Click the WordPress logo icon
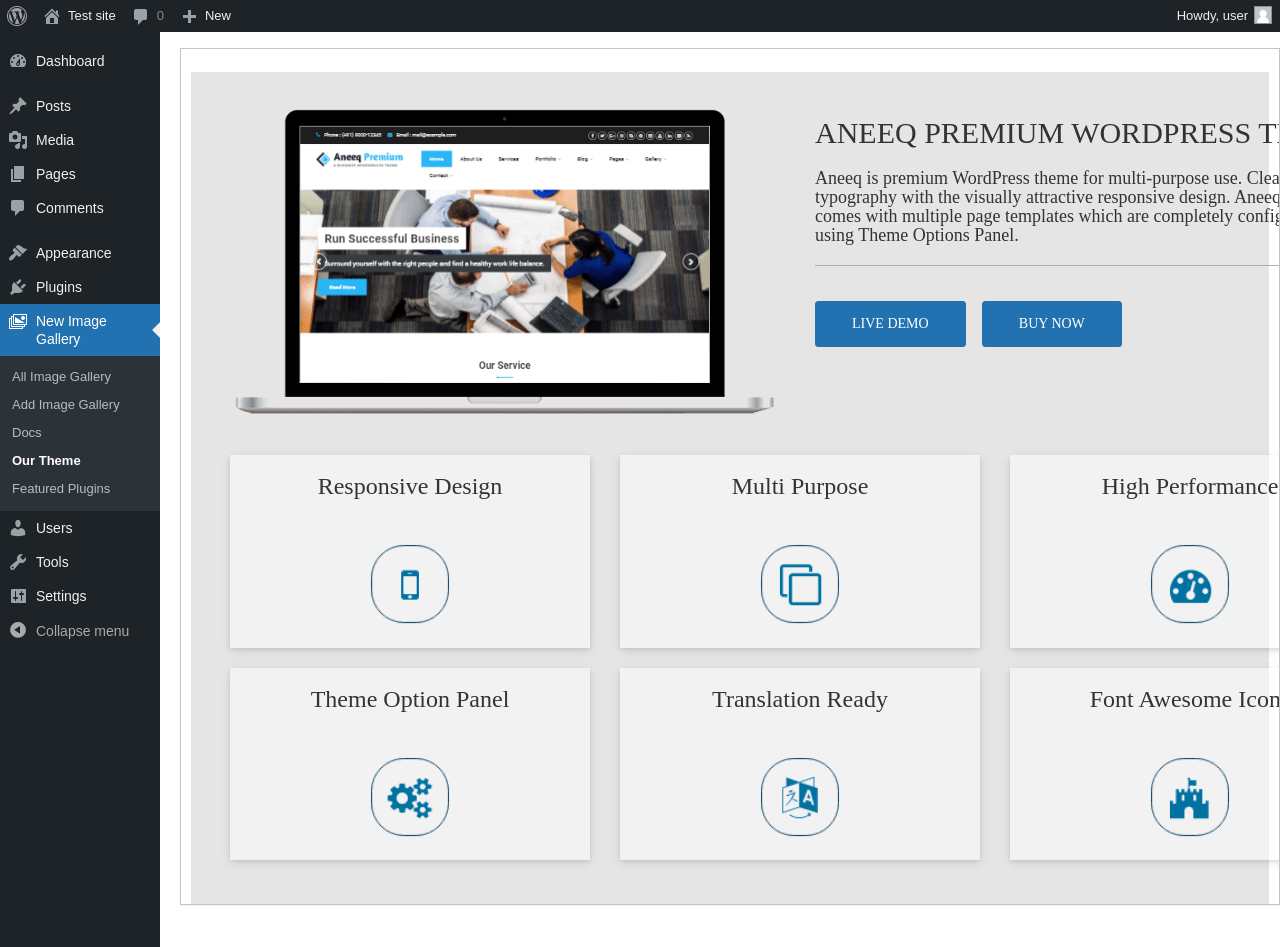This screenshot has width=1280, height=947. 17,16
